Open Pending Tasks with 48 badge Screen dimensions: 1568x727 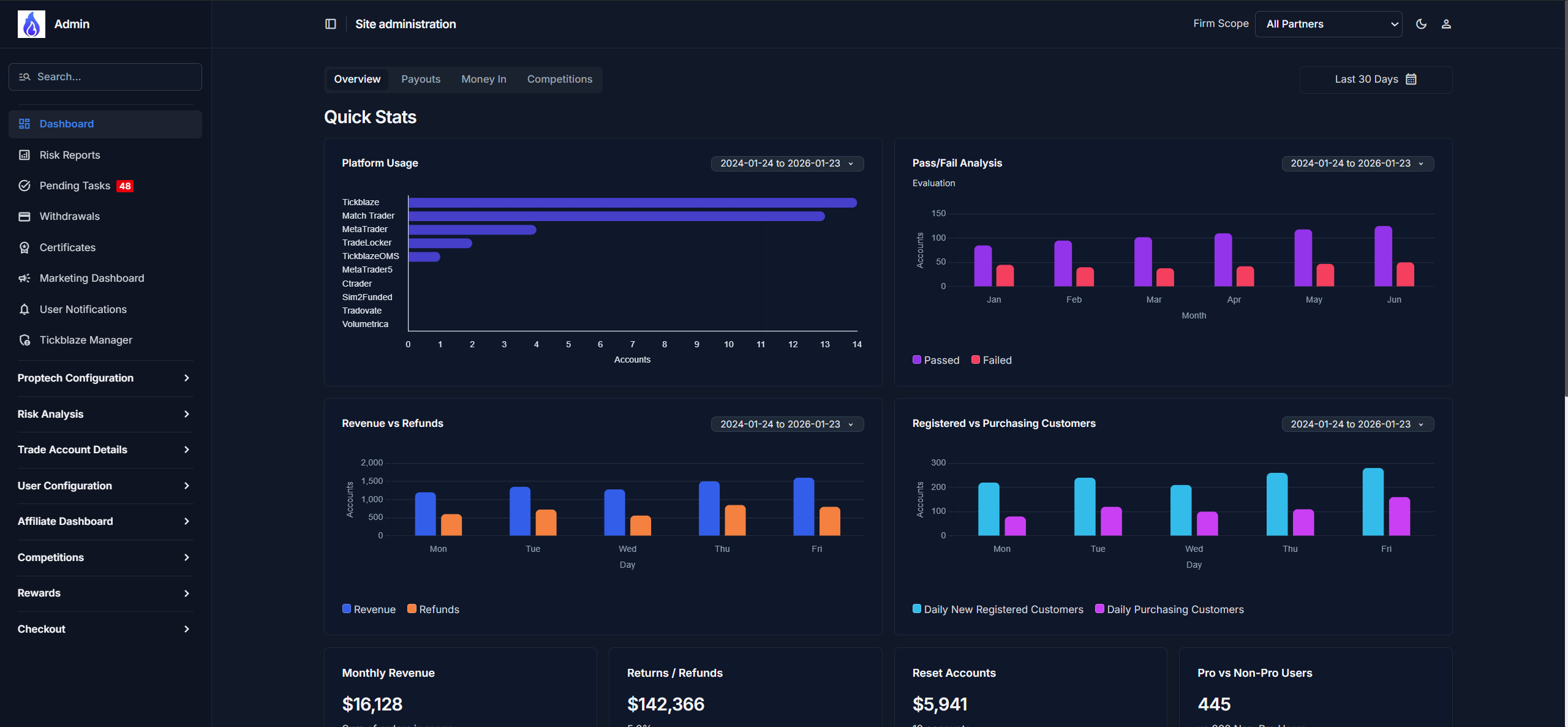(75, 186)
